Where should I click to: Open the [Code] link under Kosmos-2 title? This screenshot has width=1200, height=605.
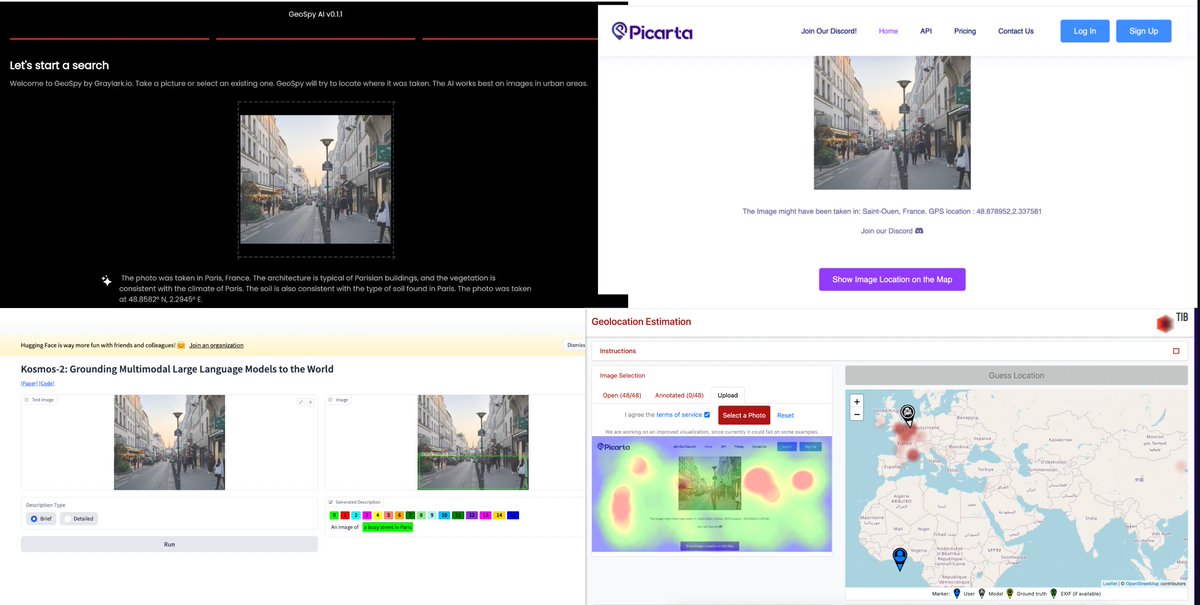pos(47,383)
